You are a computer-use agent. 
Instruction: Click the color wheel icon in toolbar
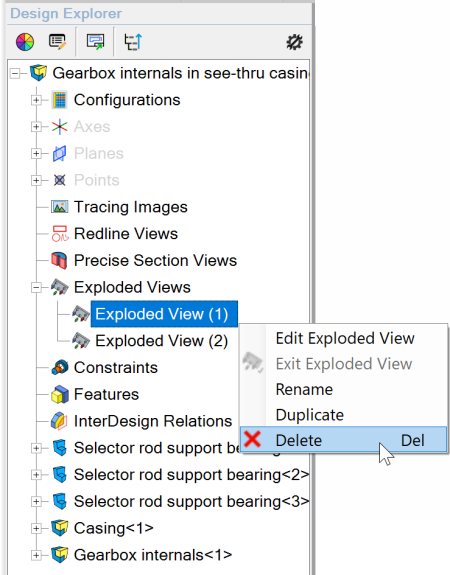tap(25, 41)
